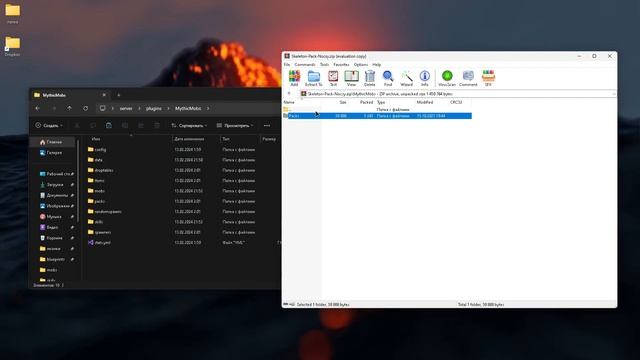Close the MythicMobs Explorer tab
The height and width of the screenshot is (360, 640).
coord(104,95)
